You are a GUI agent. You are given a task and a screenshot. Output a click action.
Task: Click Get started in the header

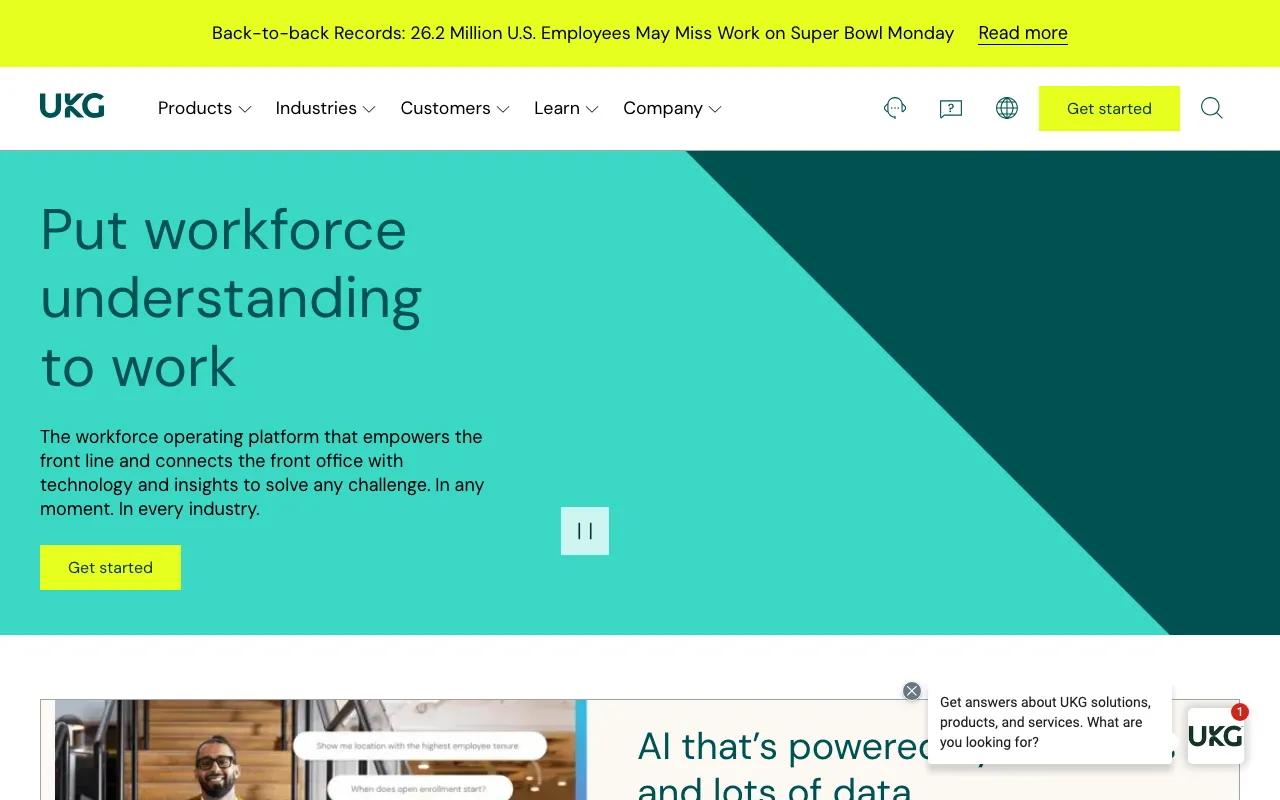coord(1109,108)
